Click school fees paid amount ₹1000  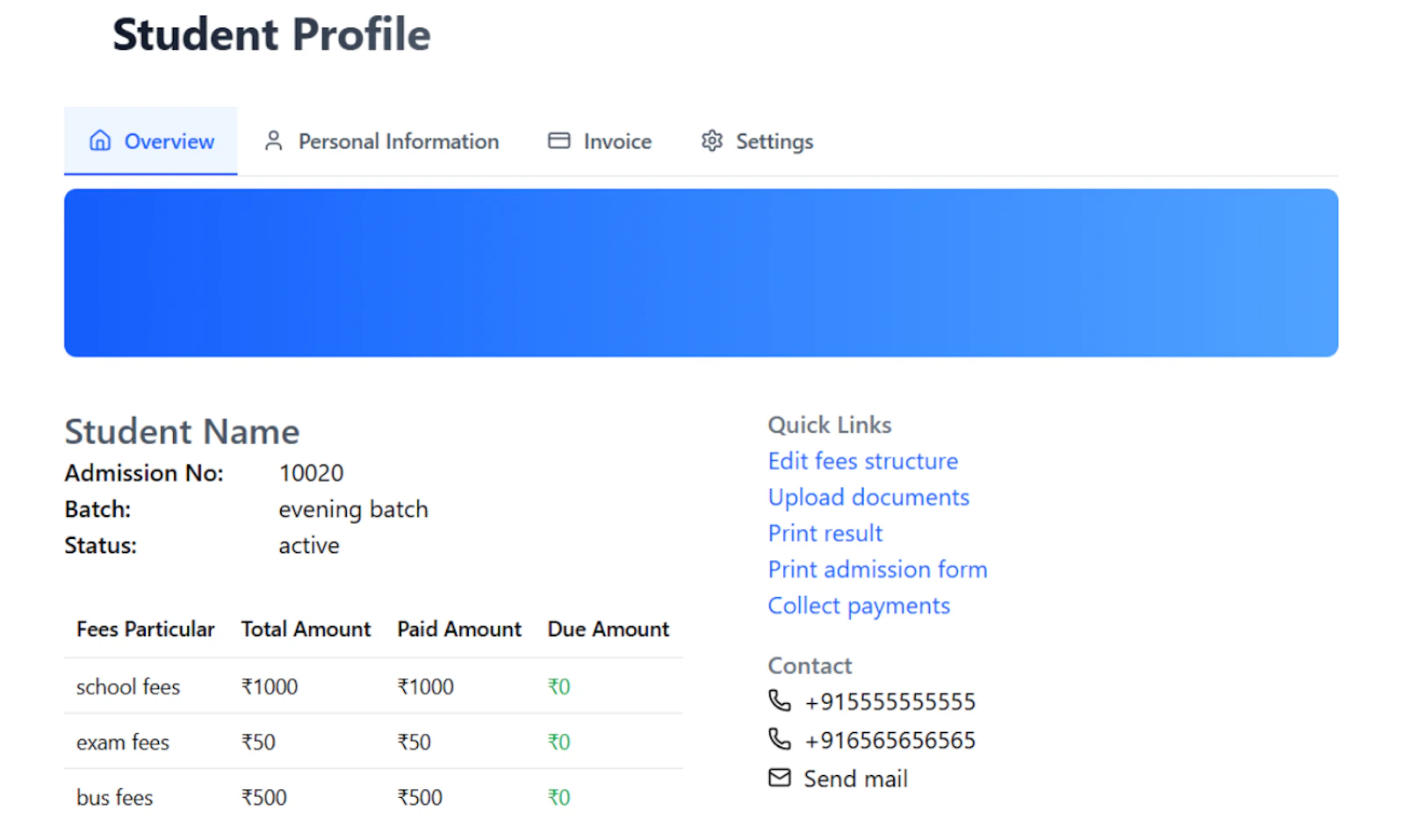(x=426, y=686)
